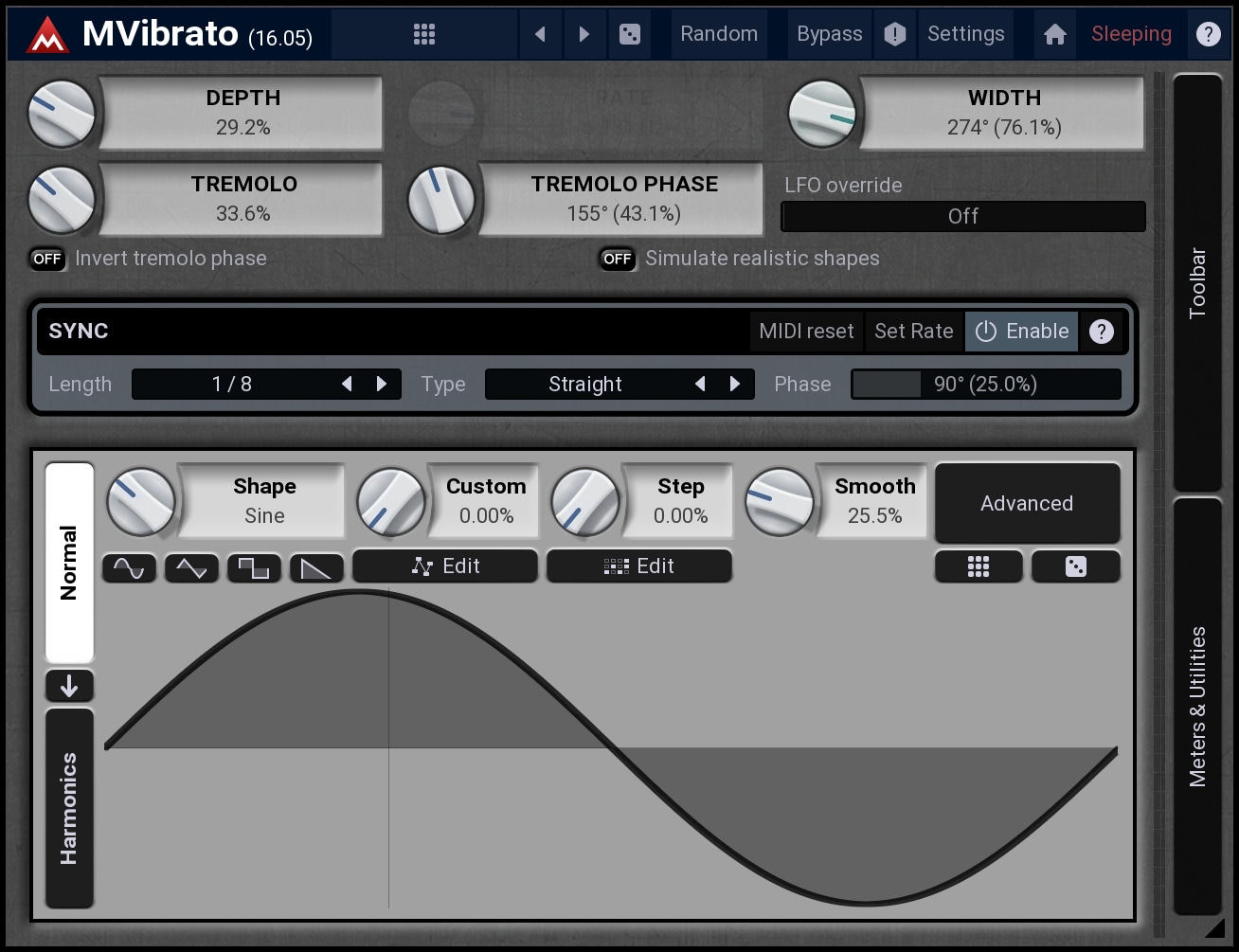Click the window resize corner grip
Viewport: 1239px width, 952px height.
1213,926
